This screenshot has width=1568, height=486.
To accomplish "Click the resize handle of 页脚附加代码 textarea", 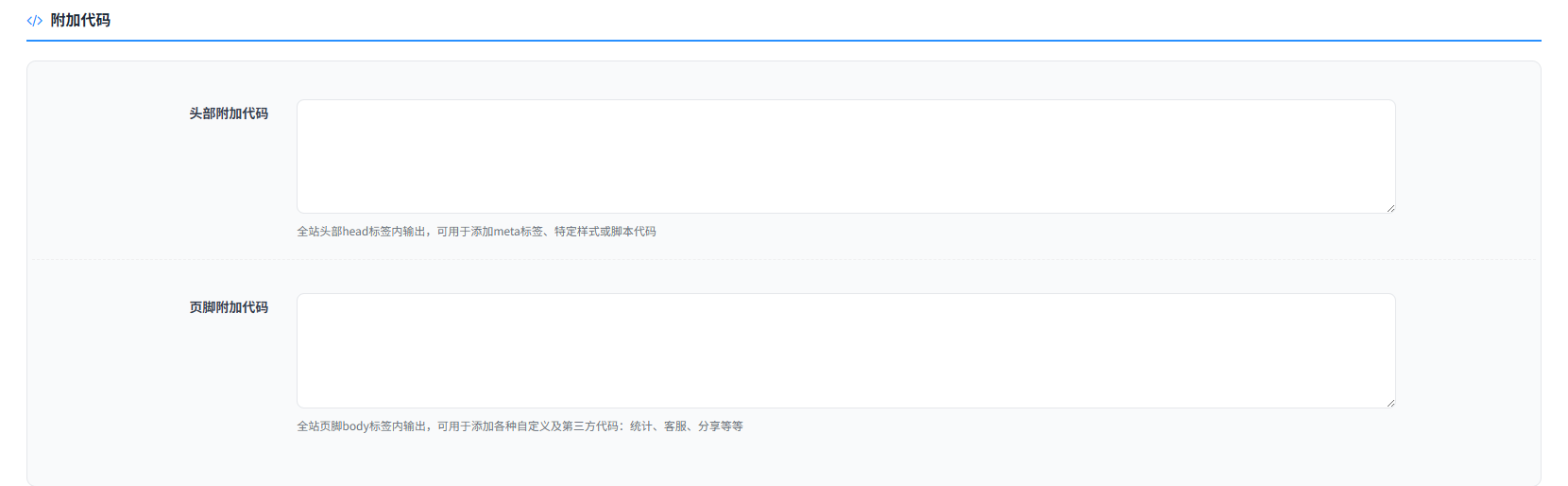I will point(1390,403).
